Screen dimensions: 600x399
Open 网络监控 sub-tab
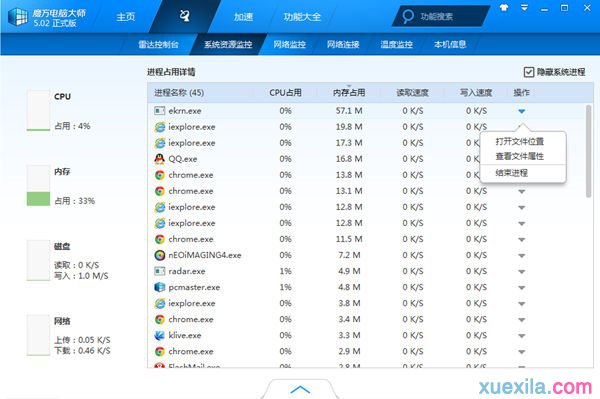point(290,44)
